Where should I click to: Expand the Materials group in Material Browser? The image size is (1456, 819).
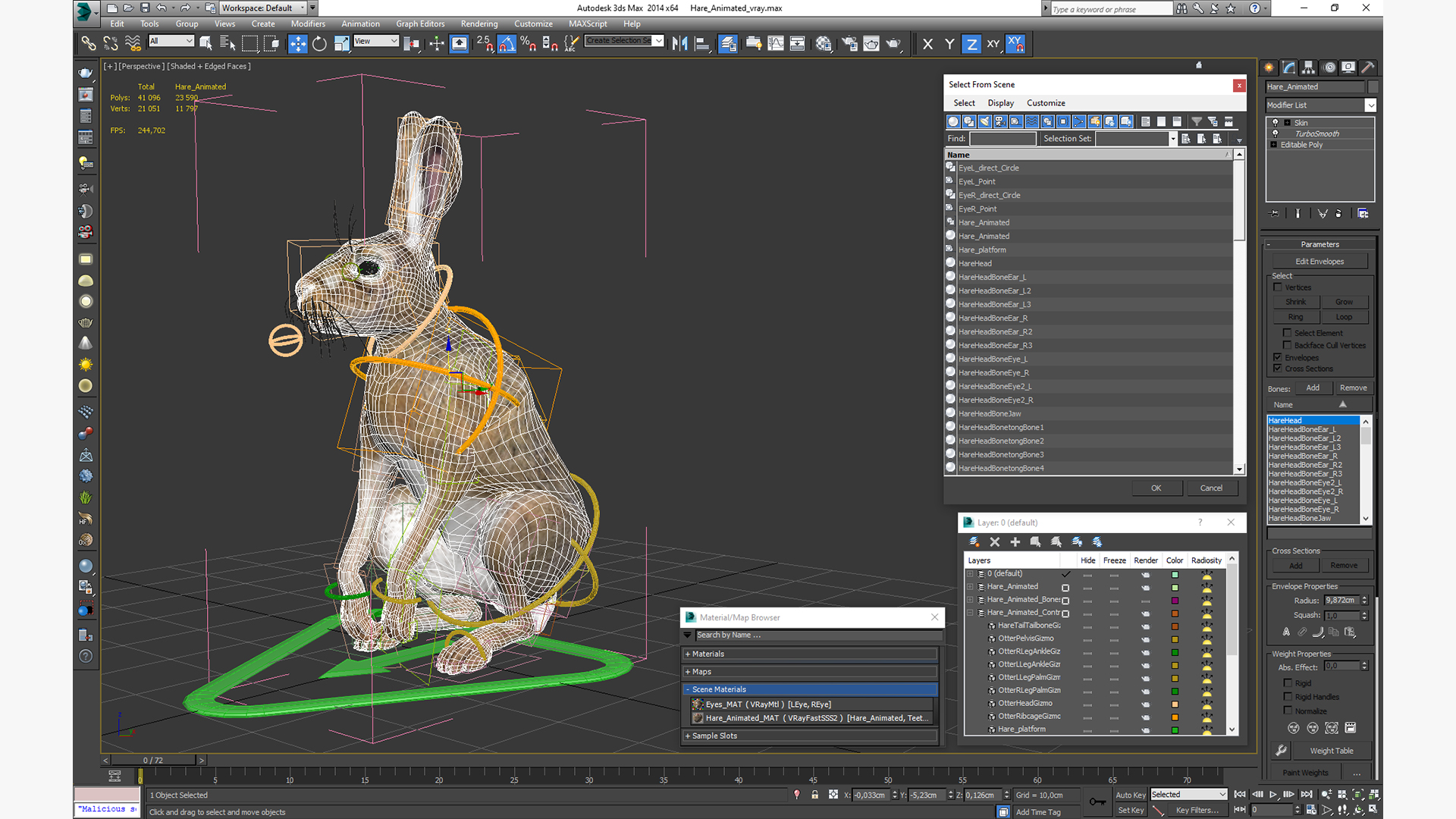(810, 654)
